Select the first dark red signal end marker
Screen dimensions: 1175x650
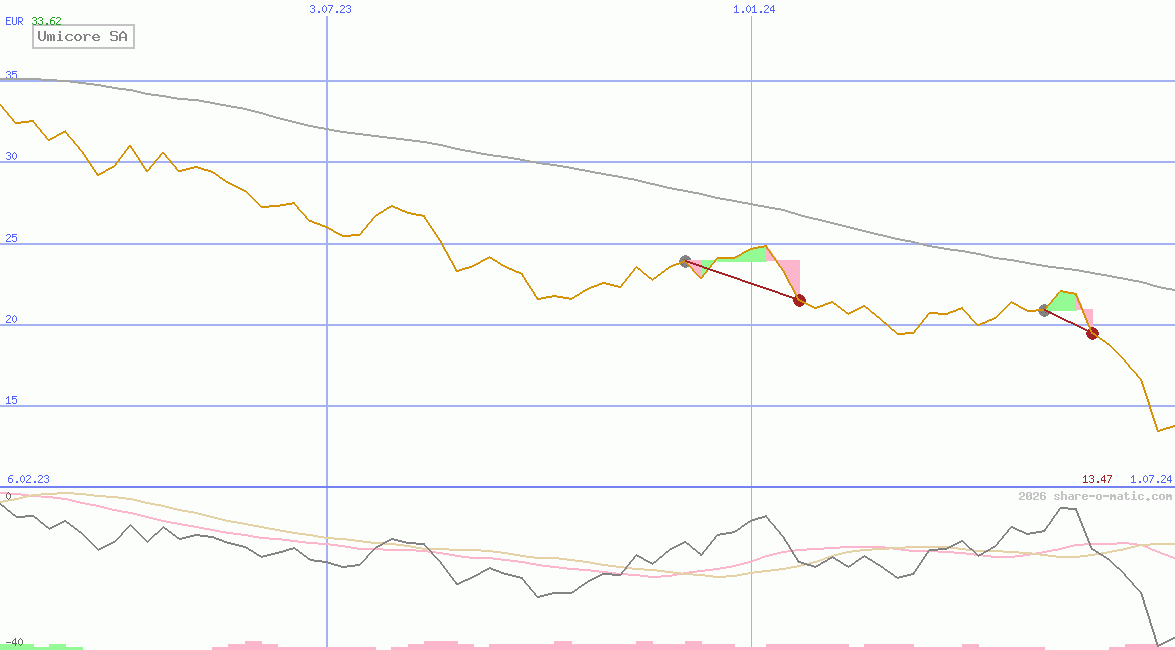(x=799, y=300)
